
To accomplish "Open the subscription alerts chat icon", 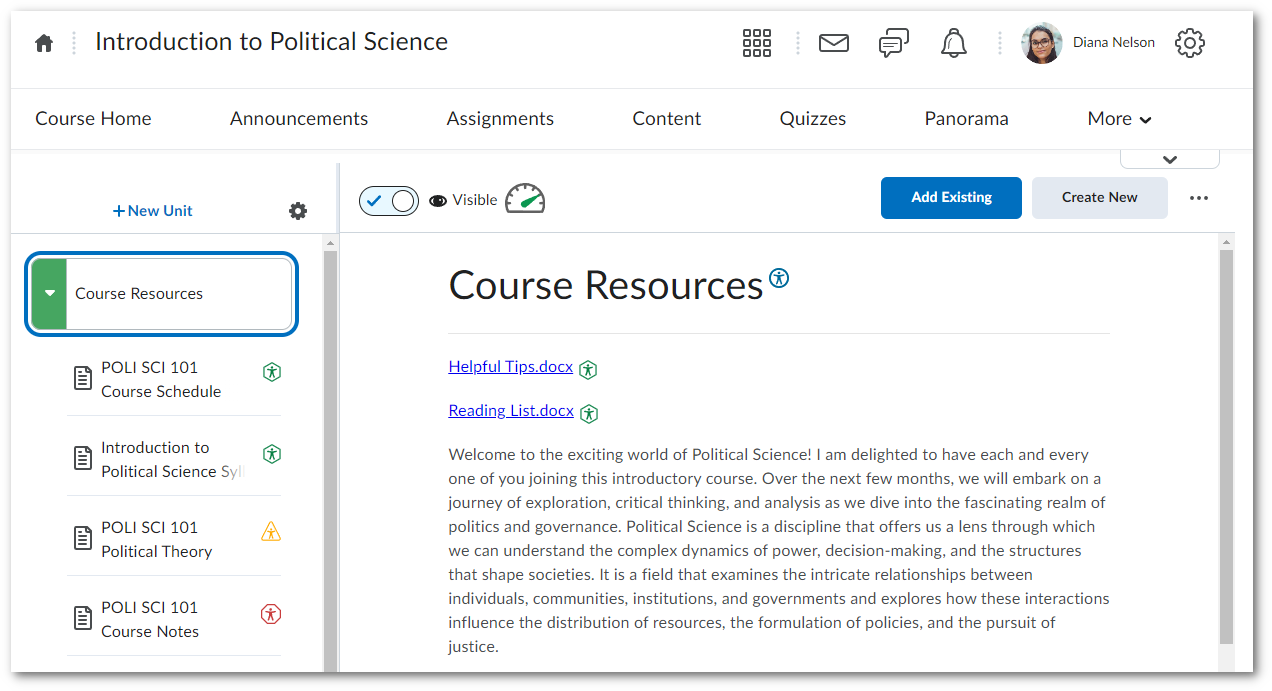I will tap(893, 43).
